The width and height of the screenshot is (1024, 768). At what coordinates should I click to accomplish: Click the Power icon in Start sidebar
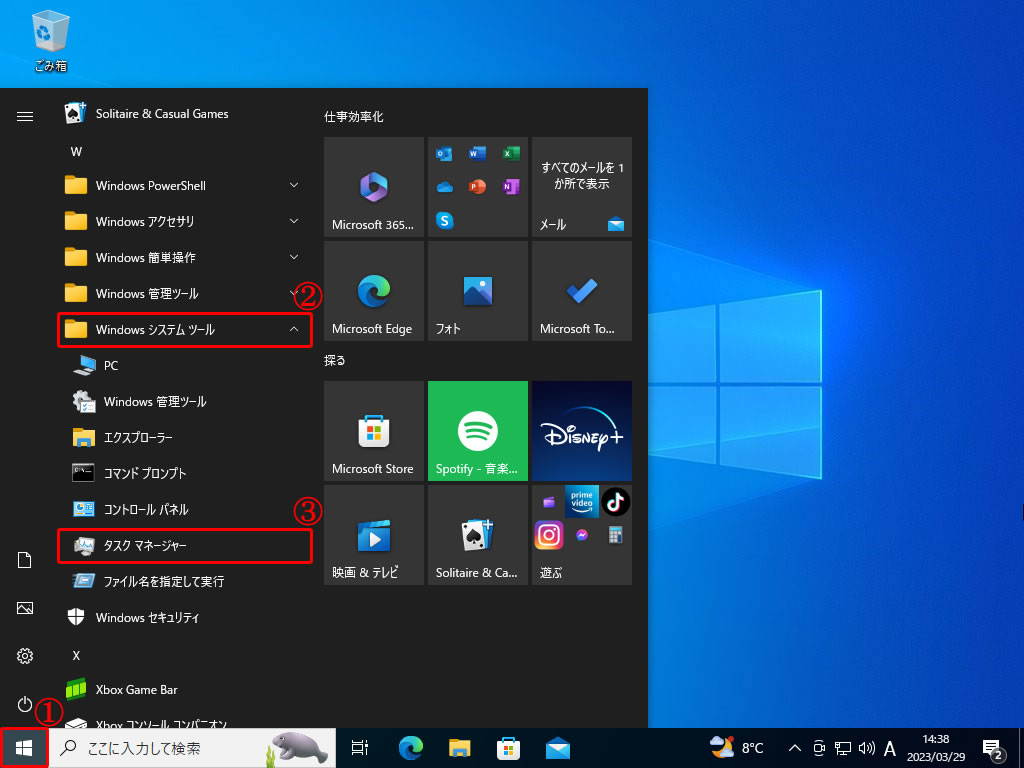click(25, 704)
